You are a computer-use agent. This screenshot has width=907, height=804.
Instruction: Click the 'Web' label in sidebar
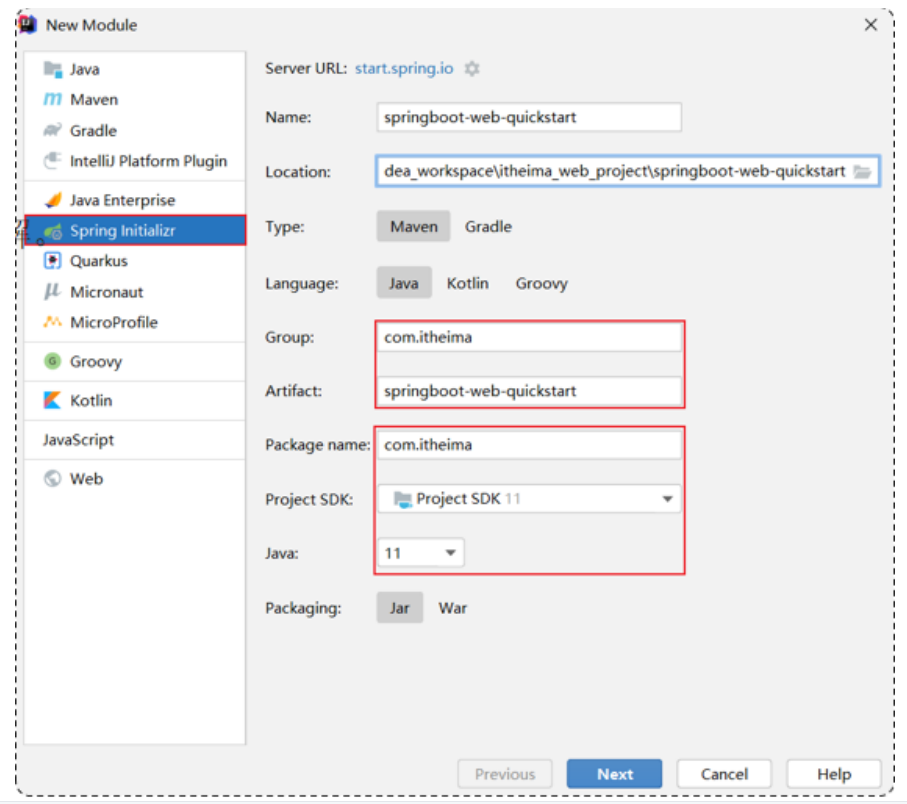pyautogui.click(x=86, y=478)
